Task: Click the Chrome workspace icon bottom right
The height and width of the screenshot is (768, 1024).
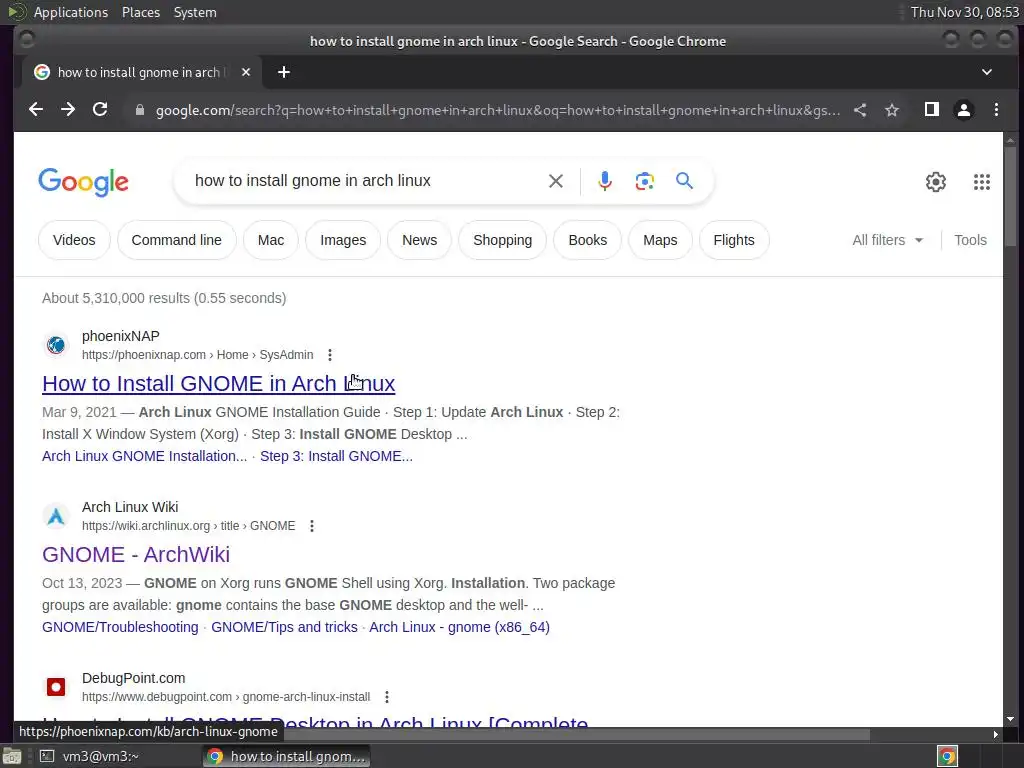Action: [x=947, y=756]
